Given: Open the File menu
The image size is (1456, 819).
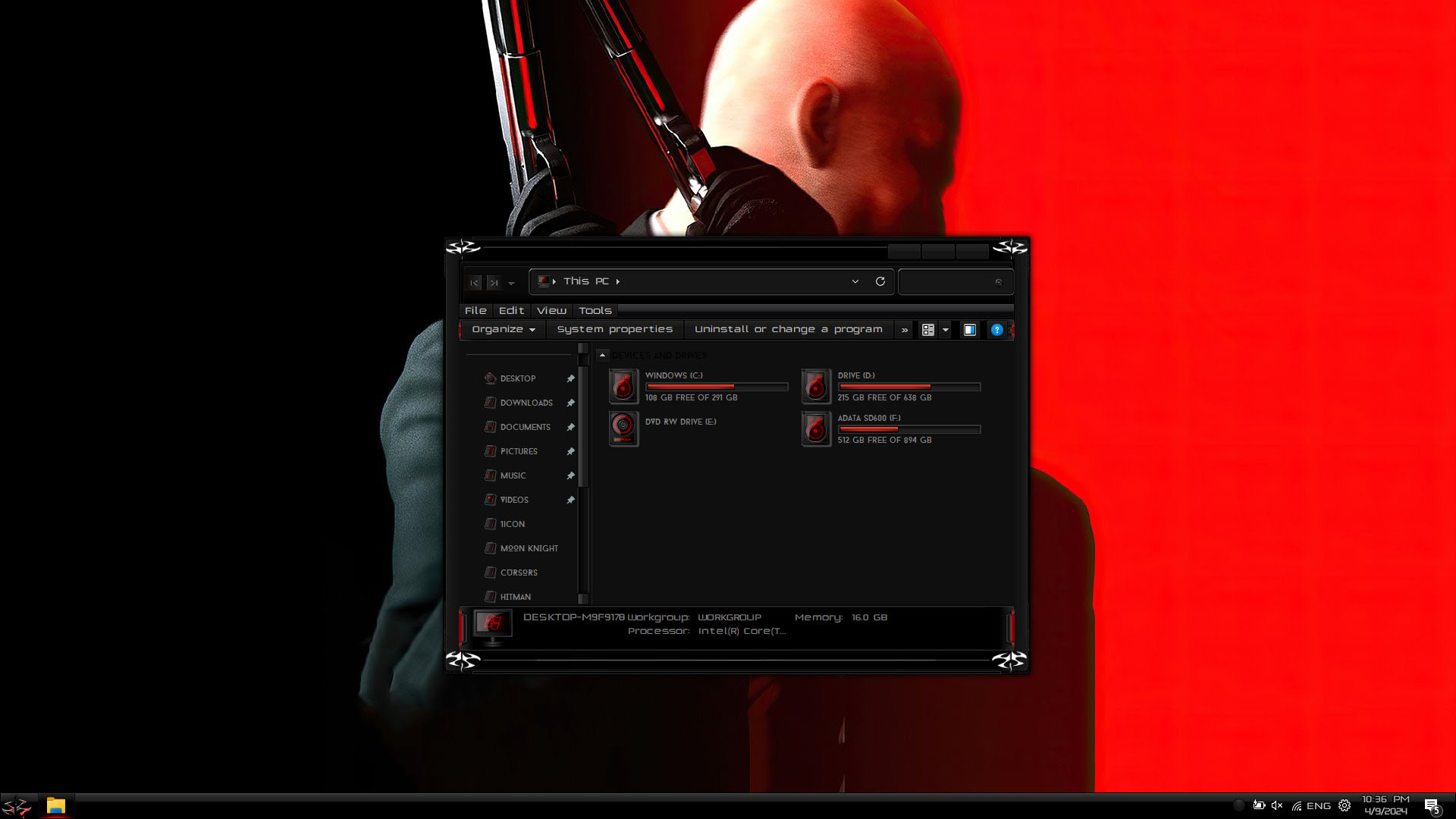Looking at the screenshot, I should [x=475, y=310].
